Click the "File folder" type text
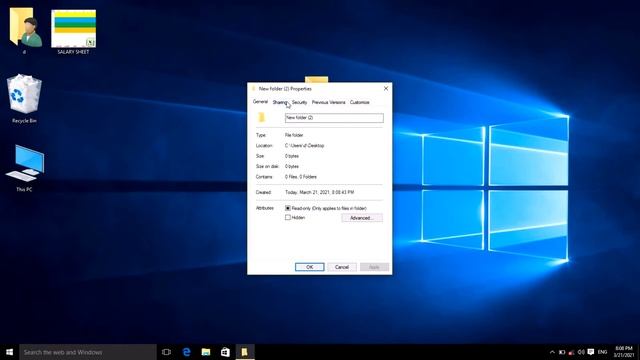Viewport: 640px width, 360px height. (294, 135)
